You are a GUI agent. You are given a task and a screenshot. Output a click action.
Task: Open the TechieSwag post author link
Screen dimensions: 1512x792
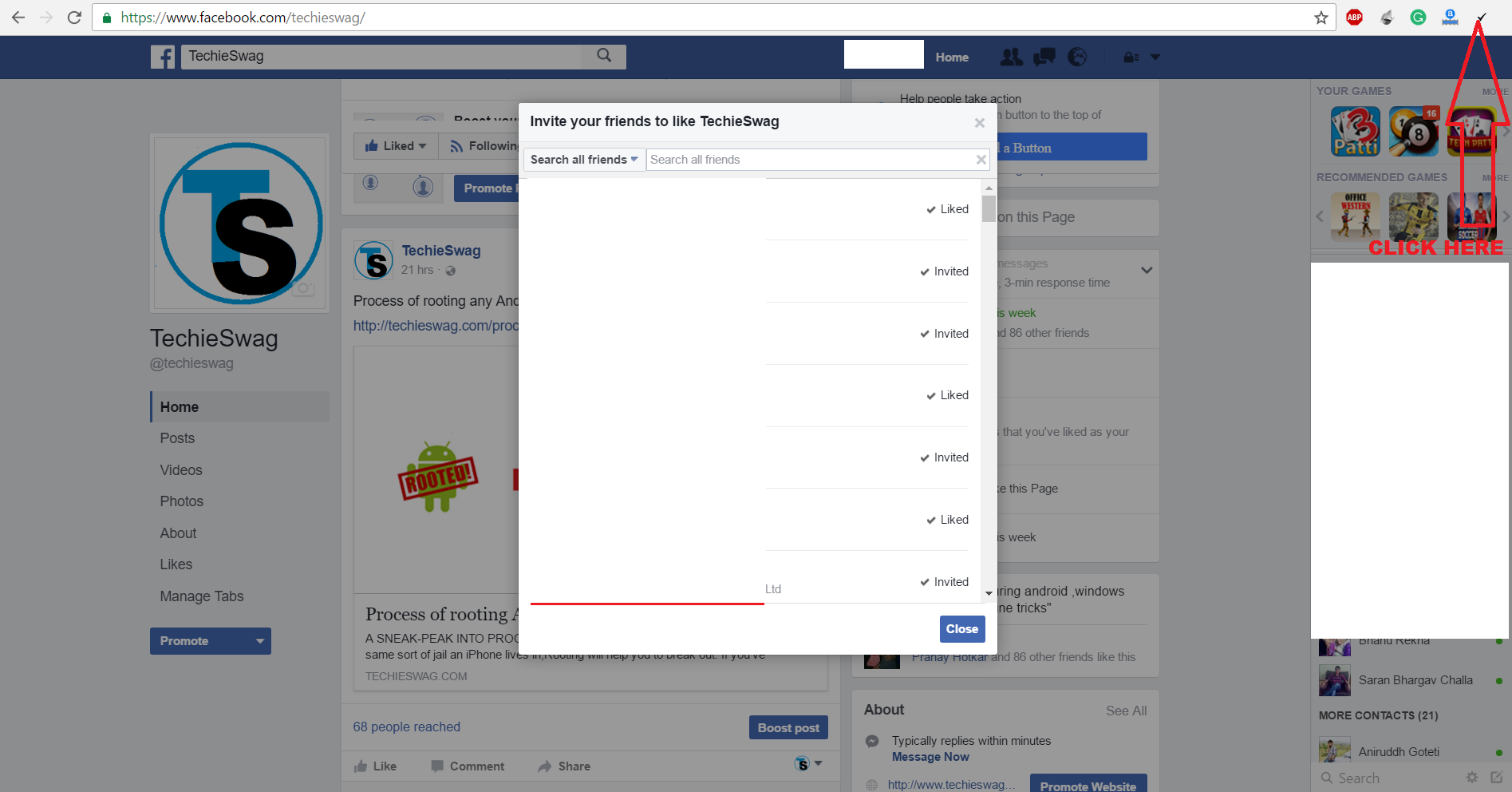point(441,251)
